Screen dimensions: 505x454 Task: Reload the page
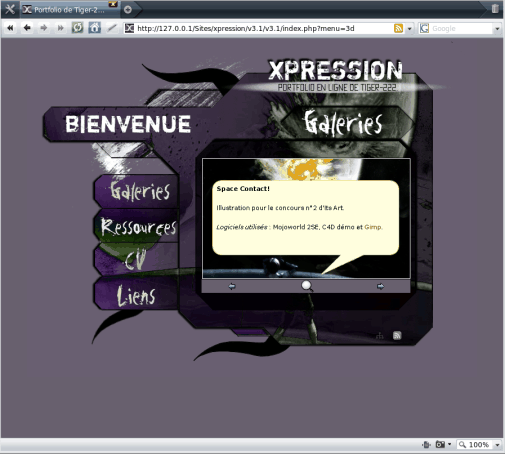[x=77, y=28]
